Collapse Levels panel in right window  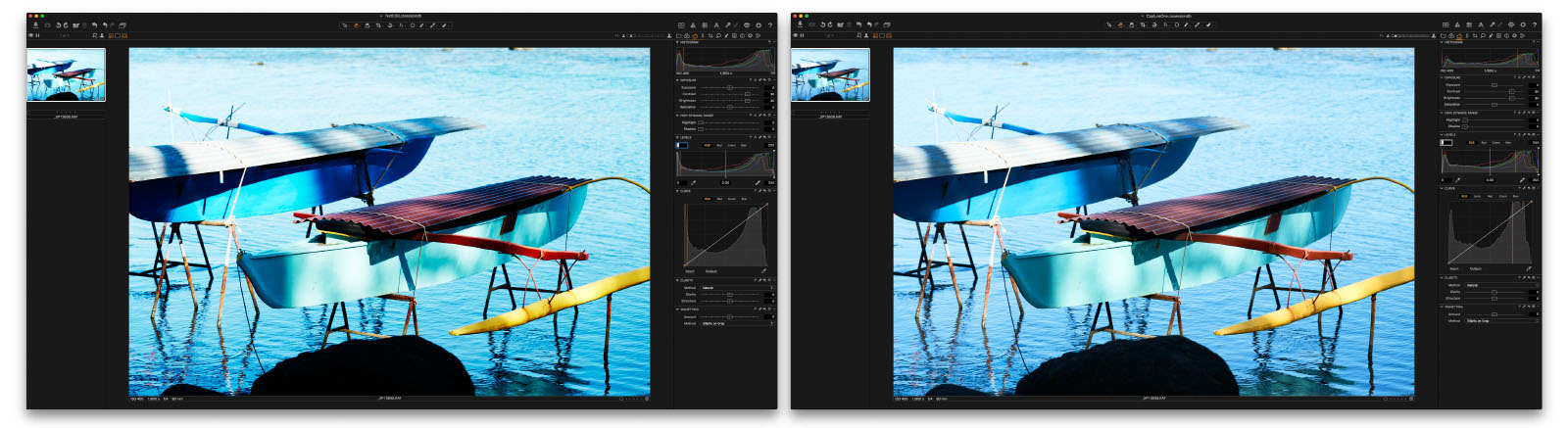1442,135
